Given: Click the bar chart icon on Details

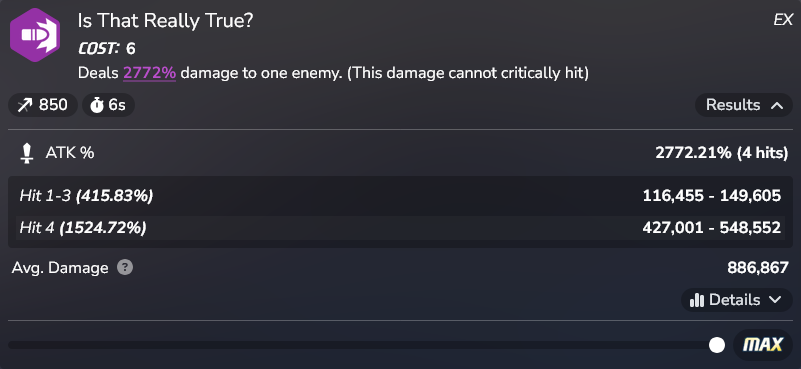Looking at the screenshot, I should click(x=697, y=300).
